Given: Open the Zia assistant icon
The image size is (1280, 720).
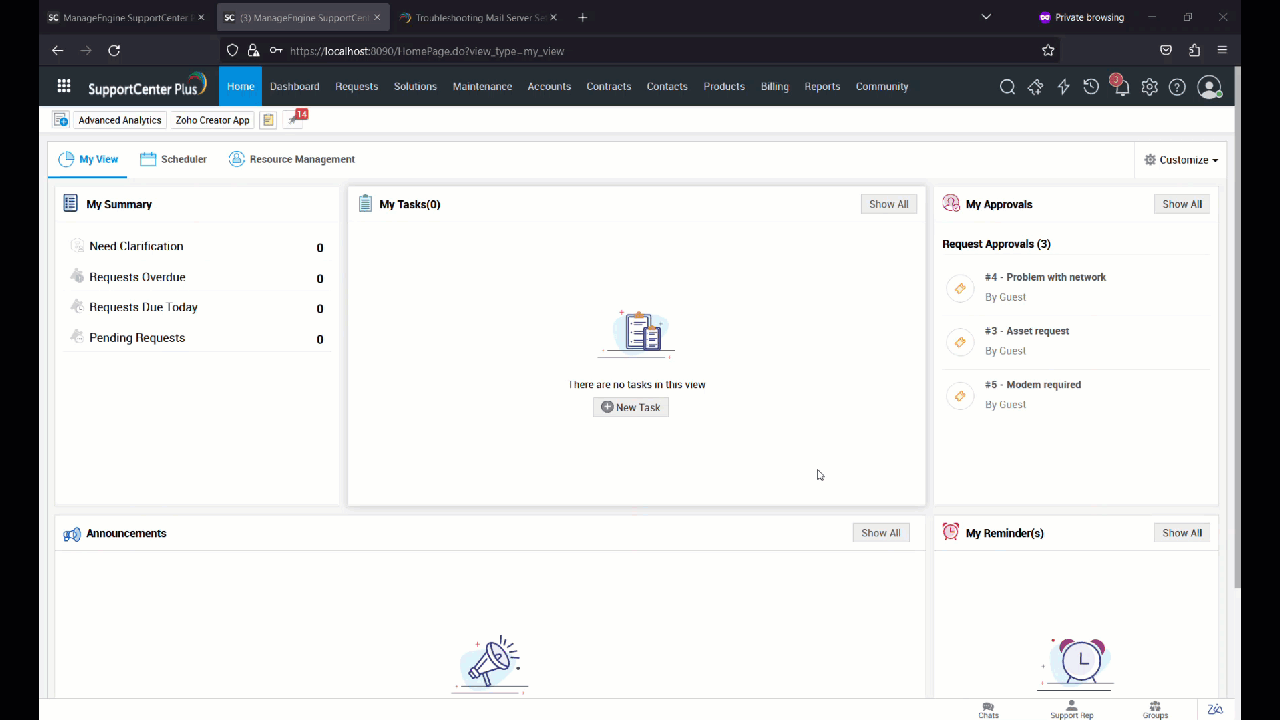Looking at the screenshot, I should 1215,709.
